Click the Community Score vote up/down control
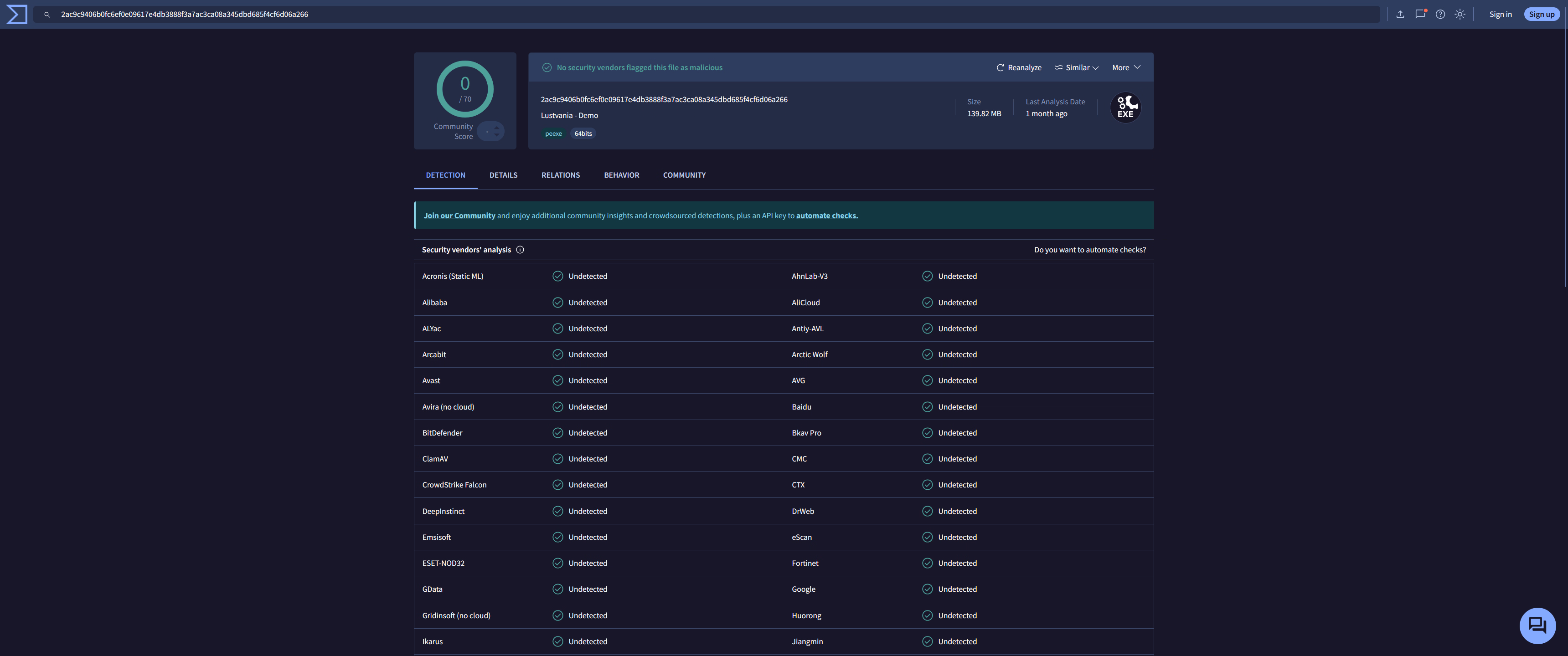The height and width of the screenshot is (656, 1568). [490, 132]
